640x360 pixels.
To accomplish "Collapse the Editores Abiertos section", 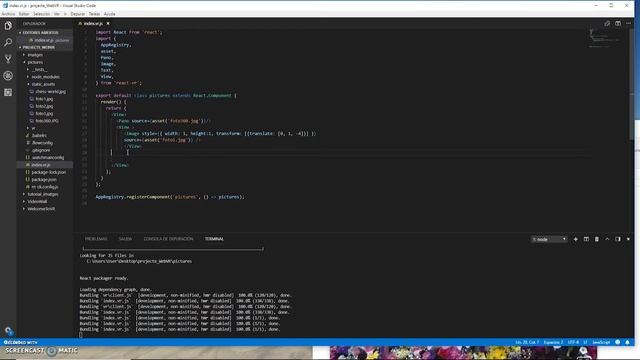I will click(x=45, y=33).
